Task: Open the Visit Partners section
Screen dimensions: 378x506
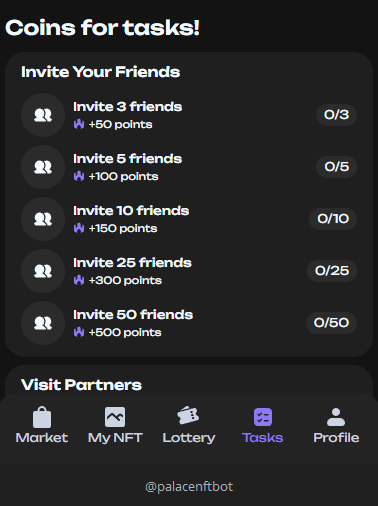Action: click(x=81, y=385)
